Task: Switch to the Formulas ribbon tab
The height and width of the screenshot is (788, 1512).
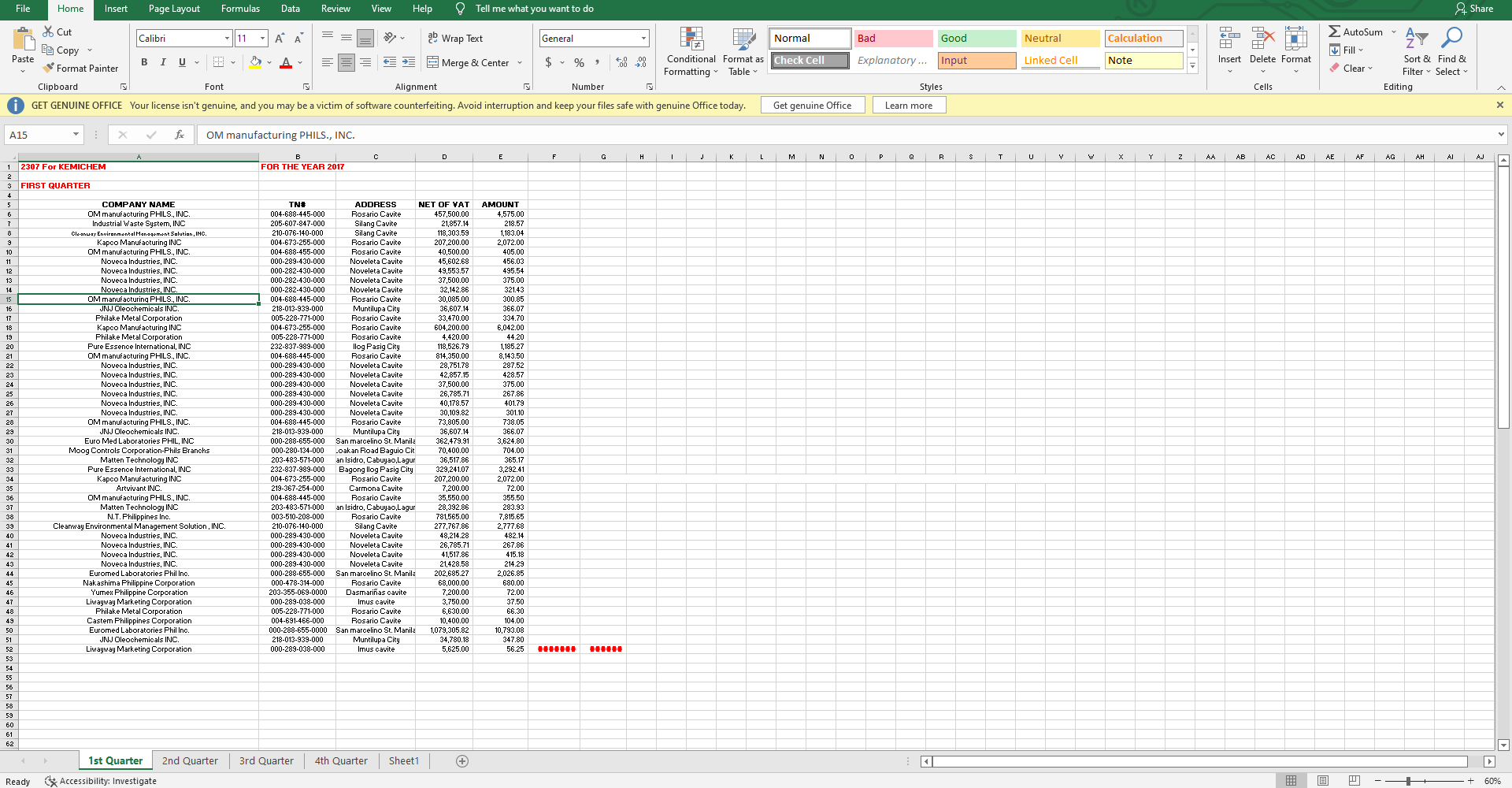Action: coord(240,9)
